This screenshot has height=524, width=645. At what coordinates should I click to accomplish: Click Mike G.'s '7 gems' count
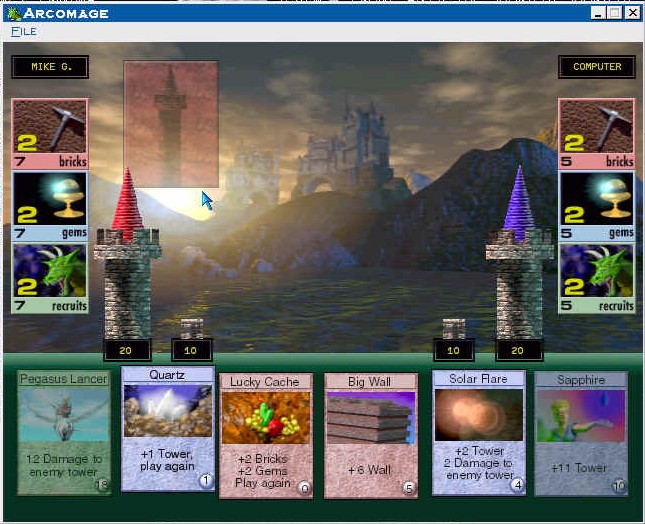tap(50, 233)
